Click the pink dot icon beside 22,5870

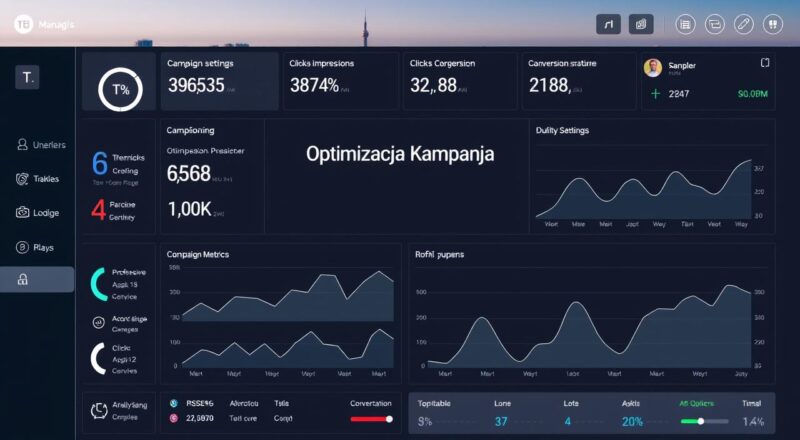[x=173, y=418]
